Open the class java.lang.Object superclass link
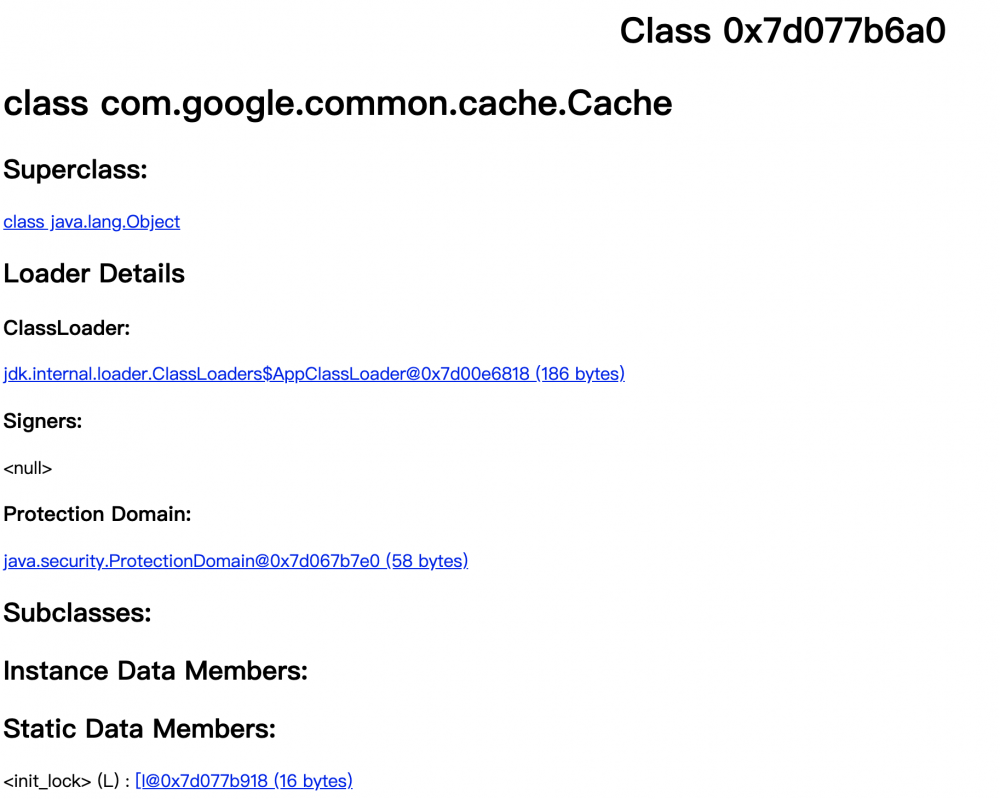 tap(92, 222)
